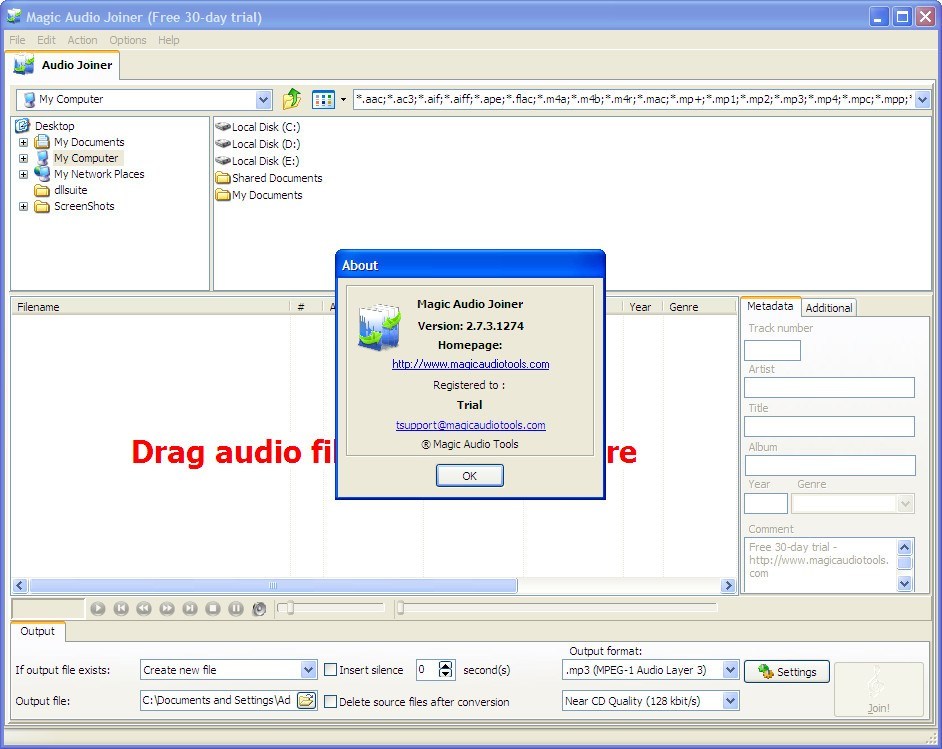Open the magicaudiotools.com homepage link

point(470,364)
